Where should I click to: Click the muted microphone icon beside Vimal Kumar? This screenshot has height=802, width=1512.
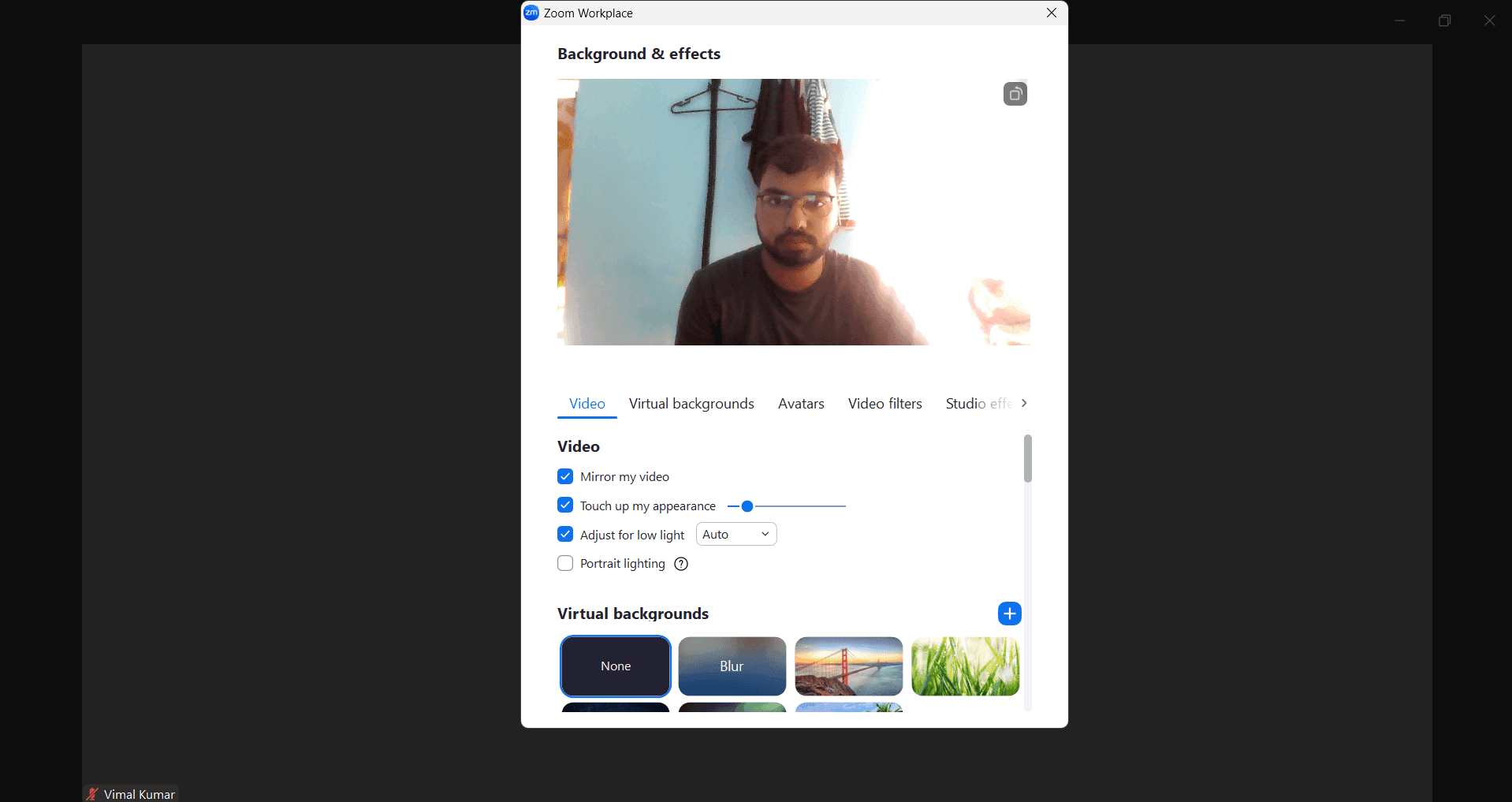click(x=92, y=794)
